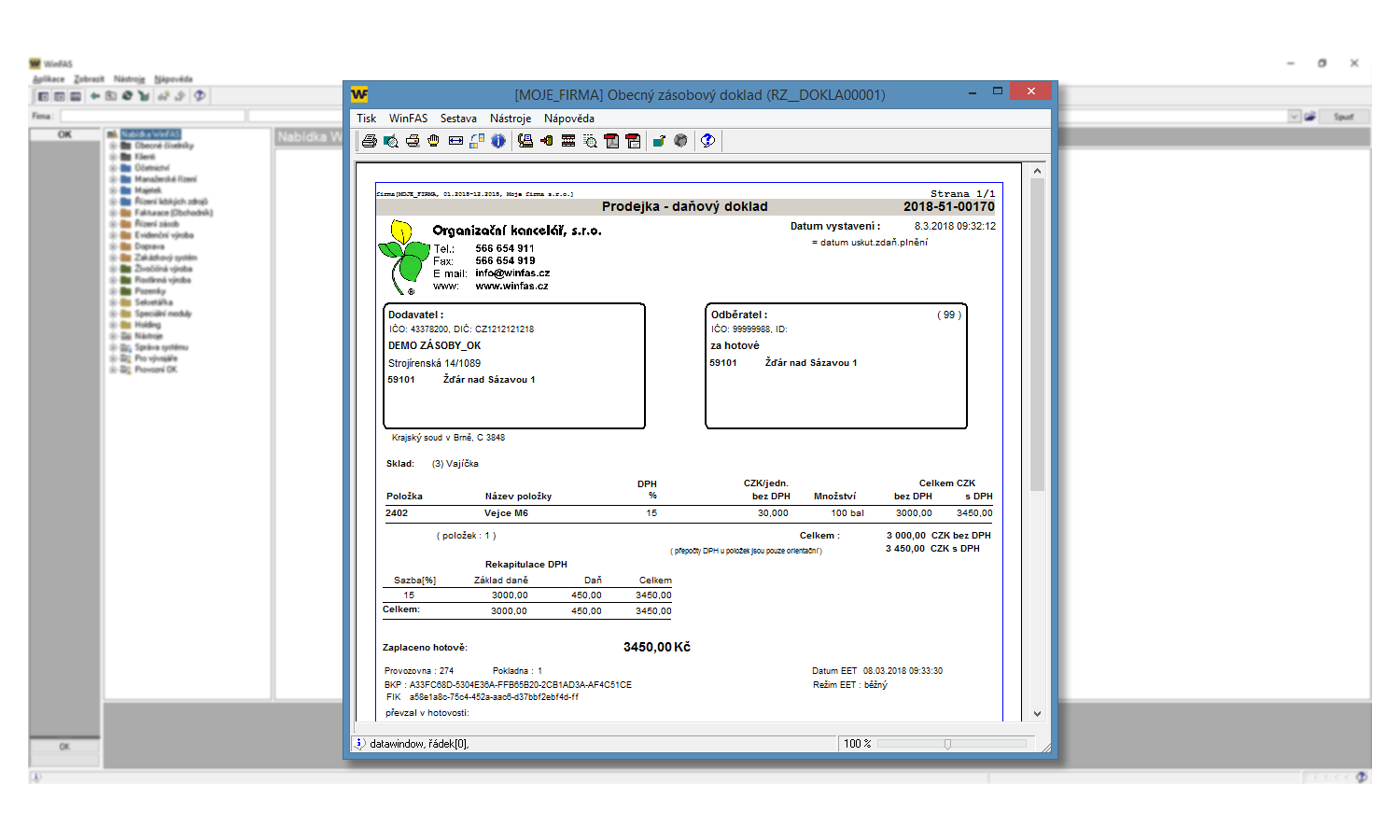Click the help question icon in WinFAS main toolbar
This screenshot has width=1400, height=840.
click(x=200, y=96)
